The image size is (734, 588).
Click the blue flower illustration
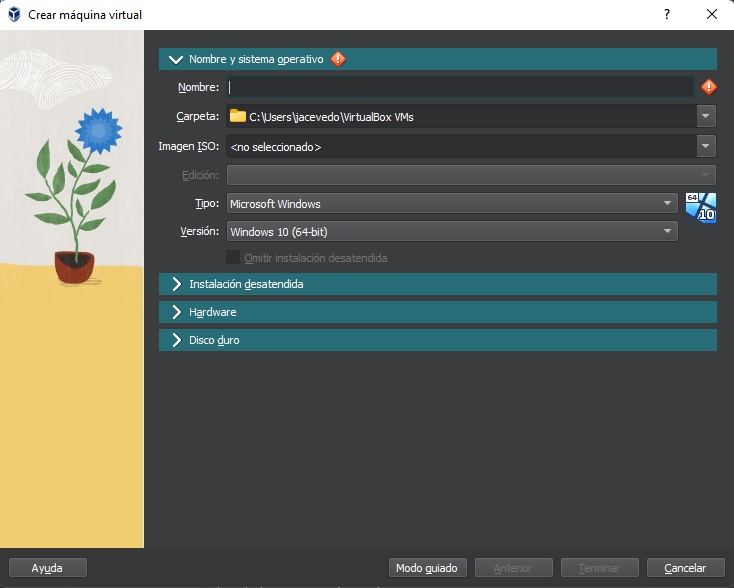[97, 130]
